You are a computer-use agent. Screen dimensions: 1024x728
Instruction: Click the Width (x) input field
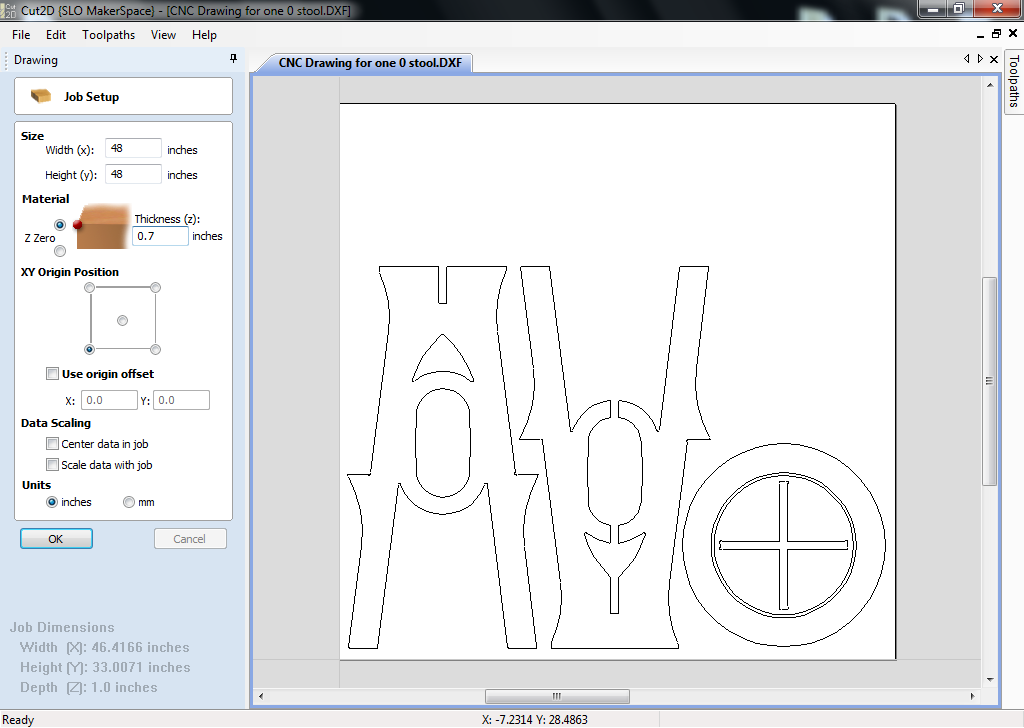click(133, 148)
